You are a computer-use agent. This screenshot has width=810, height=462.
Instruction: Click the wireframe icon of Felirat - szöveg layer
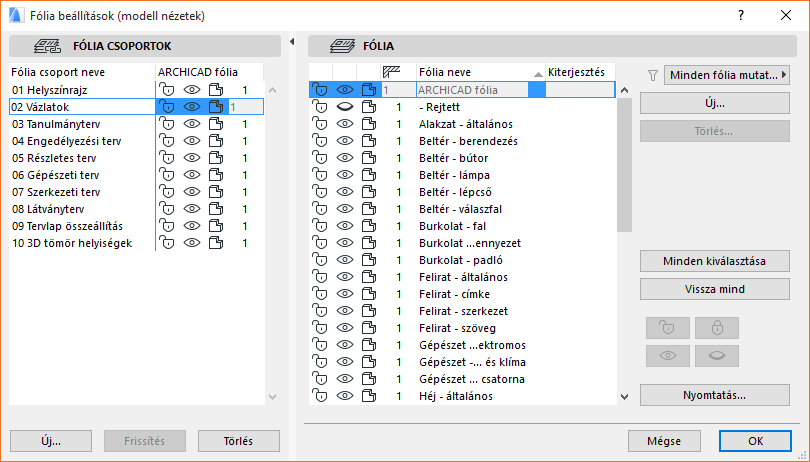(369, 328)
